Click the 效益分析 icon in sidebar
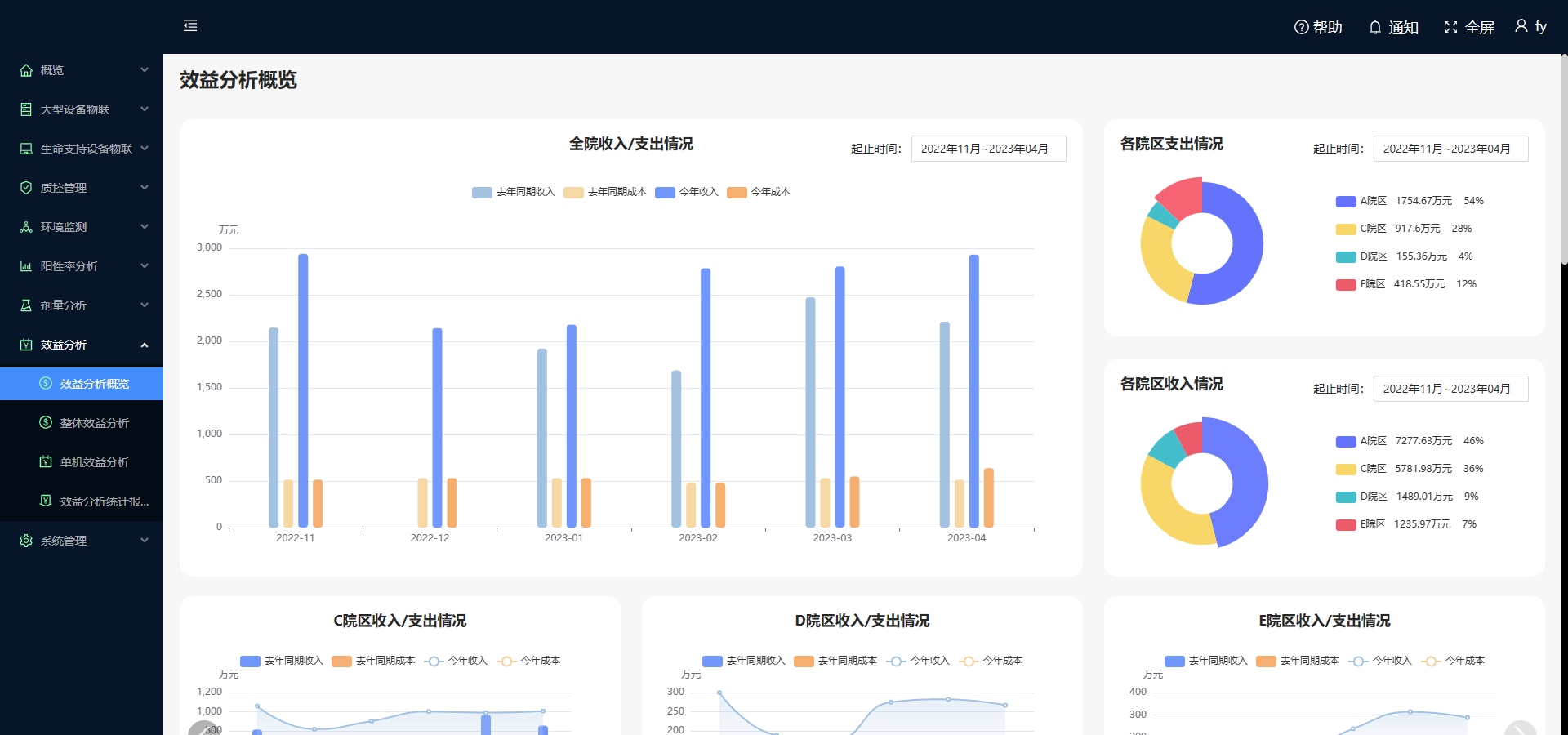Screen dimensions: 1568x735 tap(26, 345)
